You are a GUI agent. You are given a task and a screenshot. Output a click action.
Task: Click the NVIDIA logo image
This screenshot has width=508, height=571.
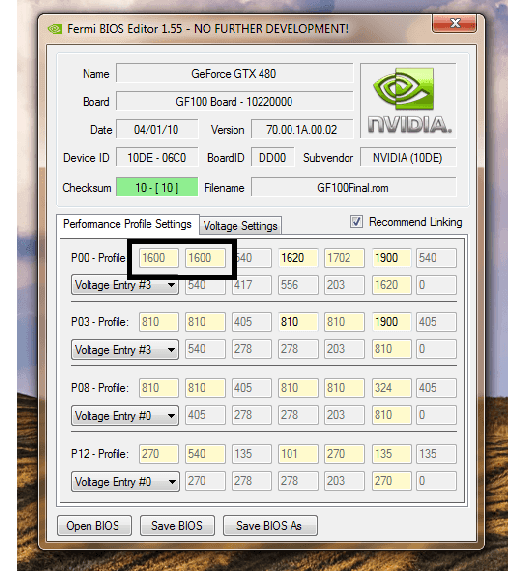[408, 101]
